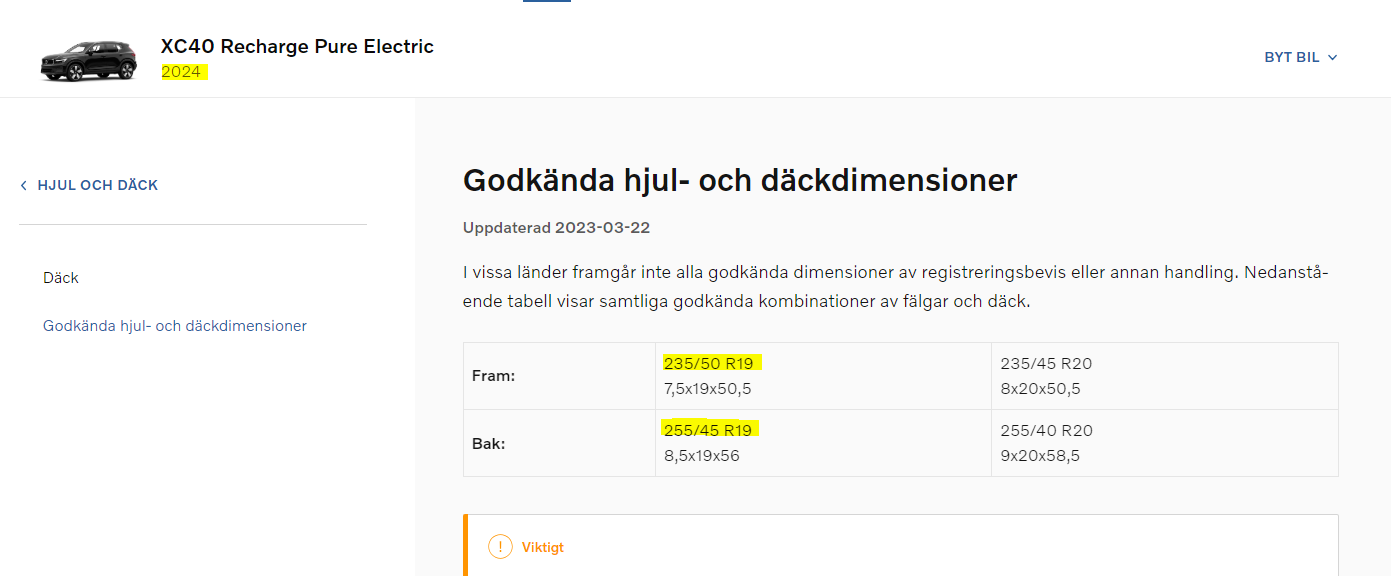Click the XC40 car thumbnail image

[x=89, y=61]
